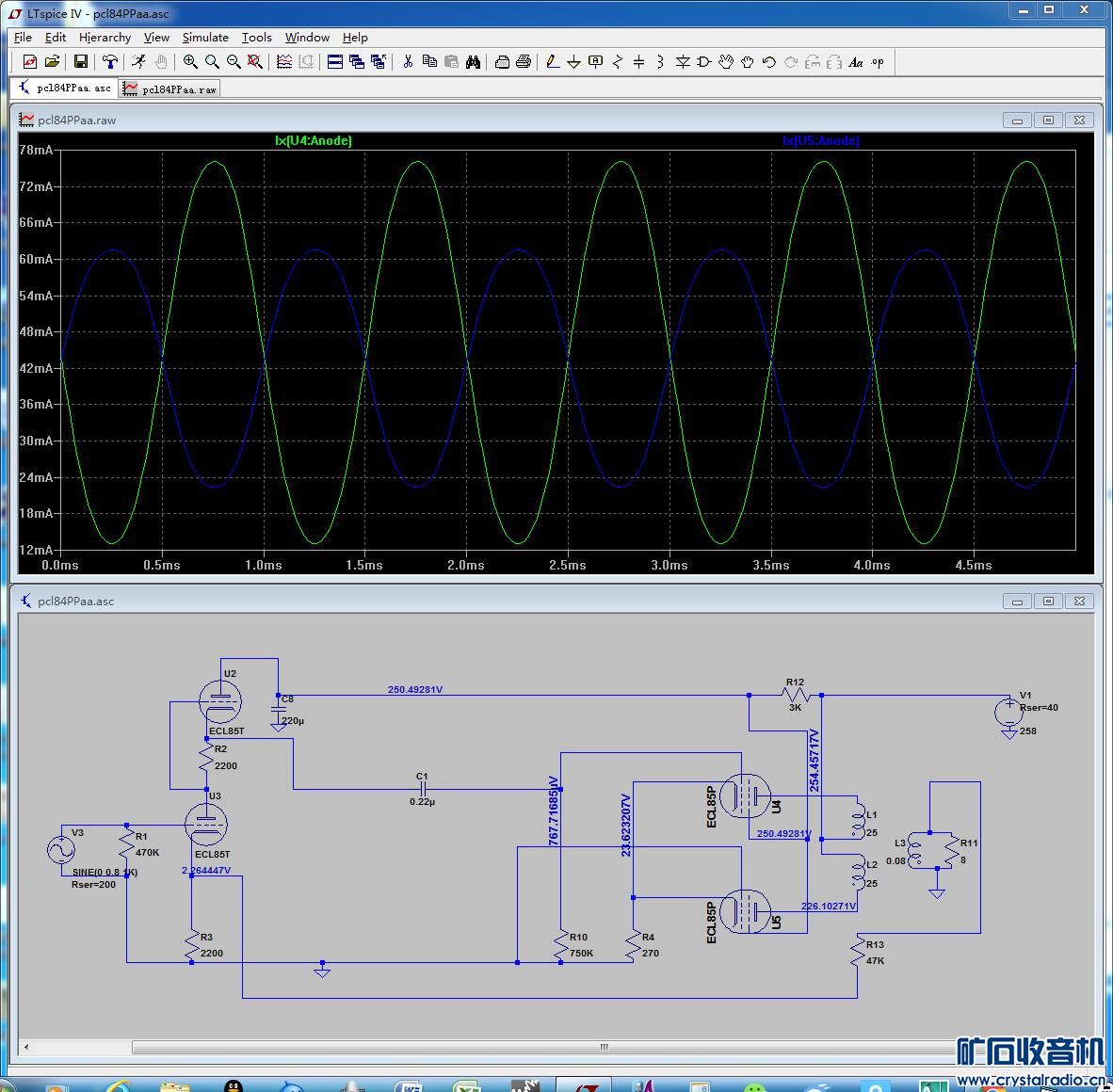Open the Hierarchy menu
Image resolution: width=1113 pixels, height=1092 pixels.
coord(105,38)
